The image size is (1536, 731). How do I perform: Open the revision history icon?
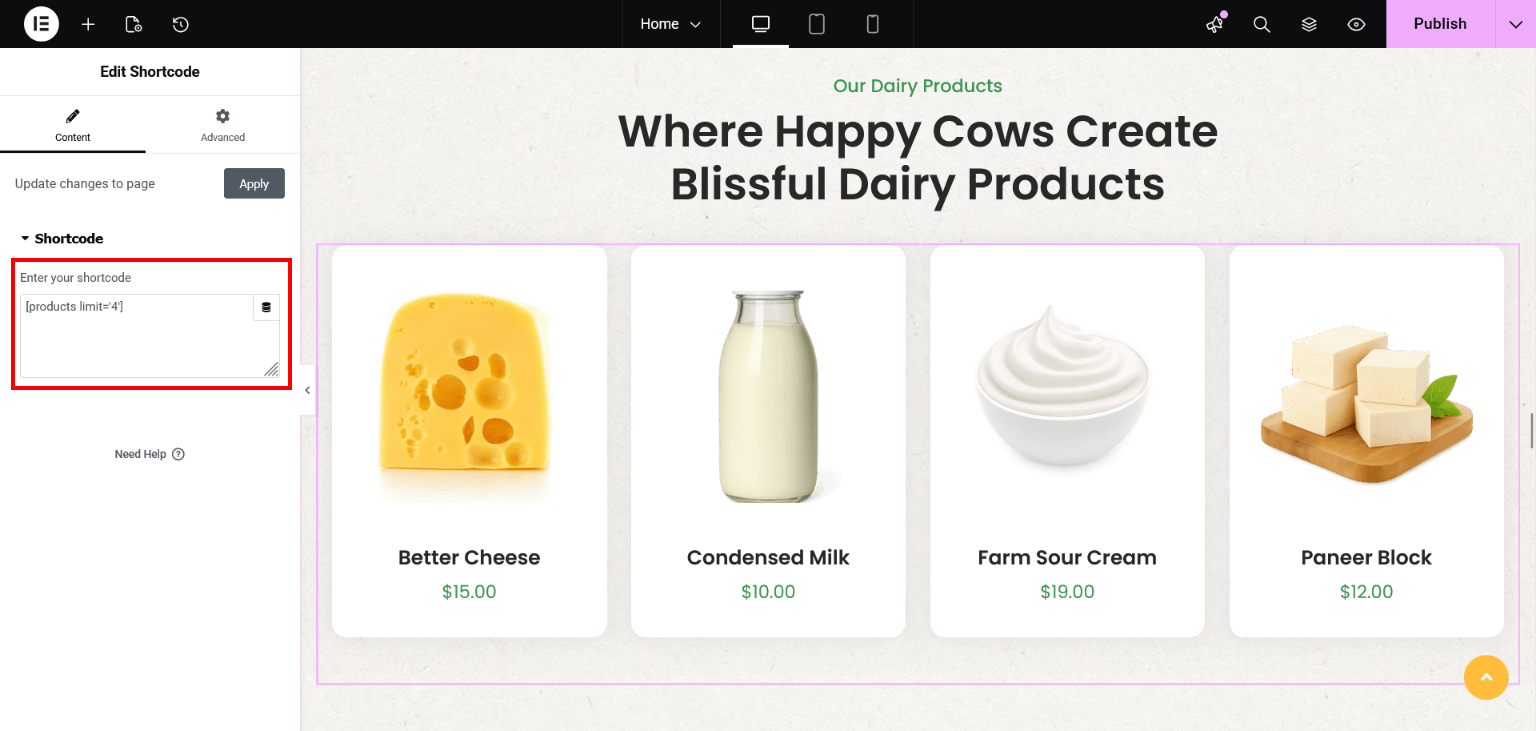[x=180, y=24]
